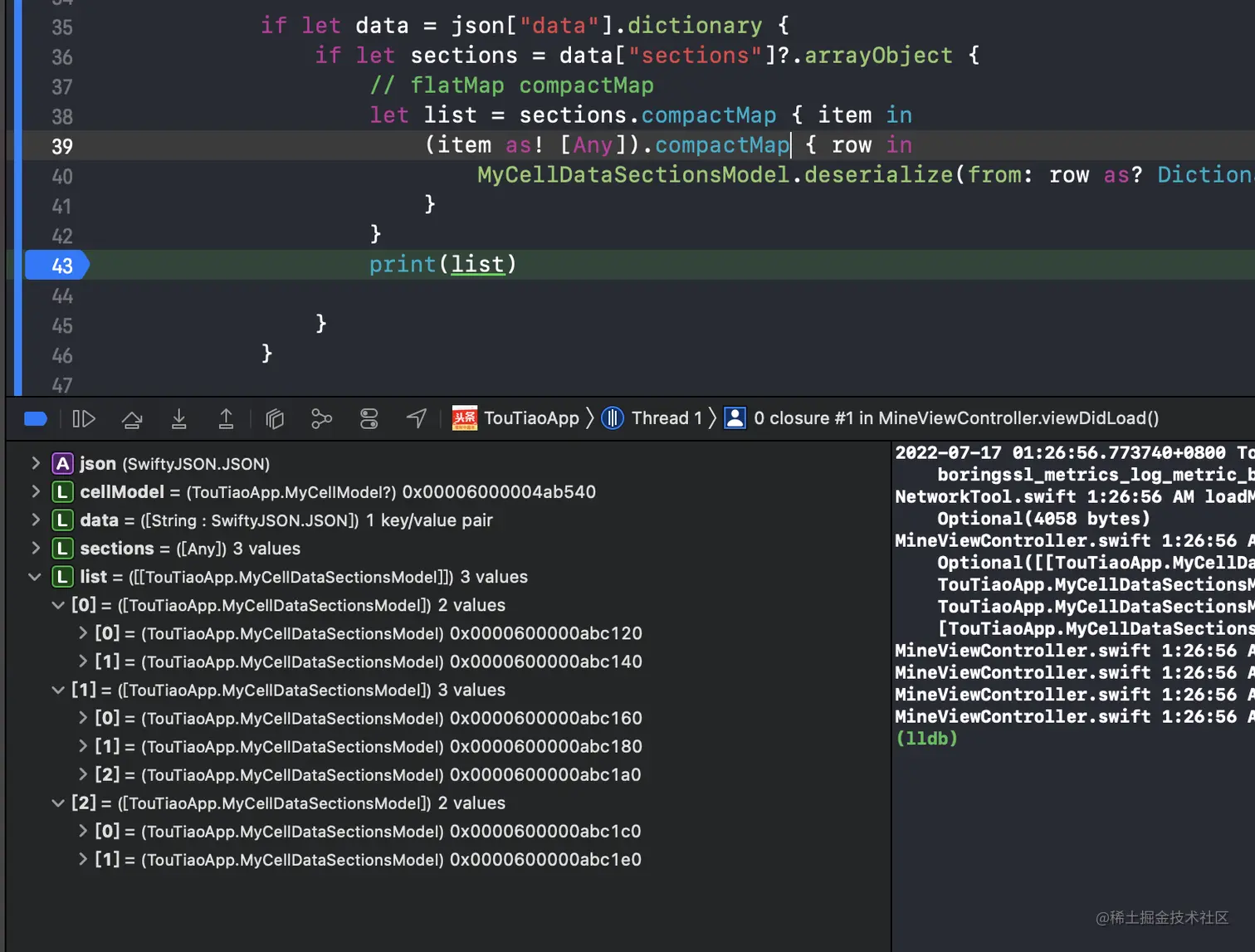Select the sections '([Any]) 3 values' text
The height and width of the screenshot is (952, 1255).
click(x=238, y=548)
